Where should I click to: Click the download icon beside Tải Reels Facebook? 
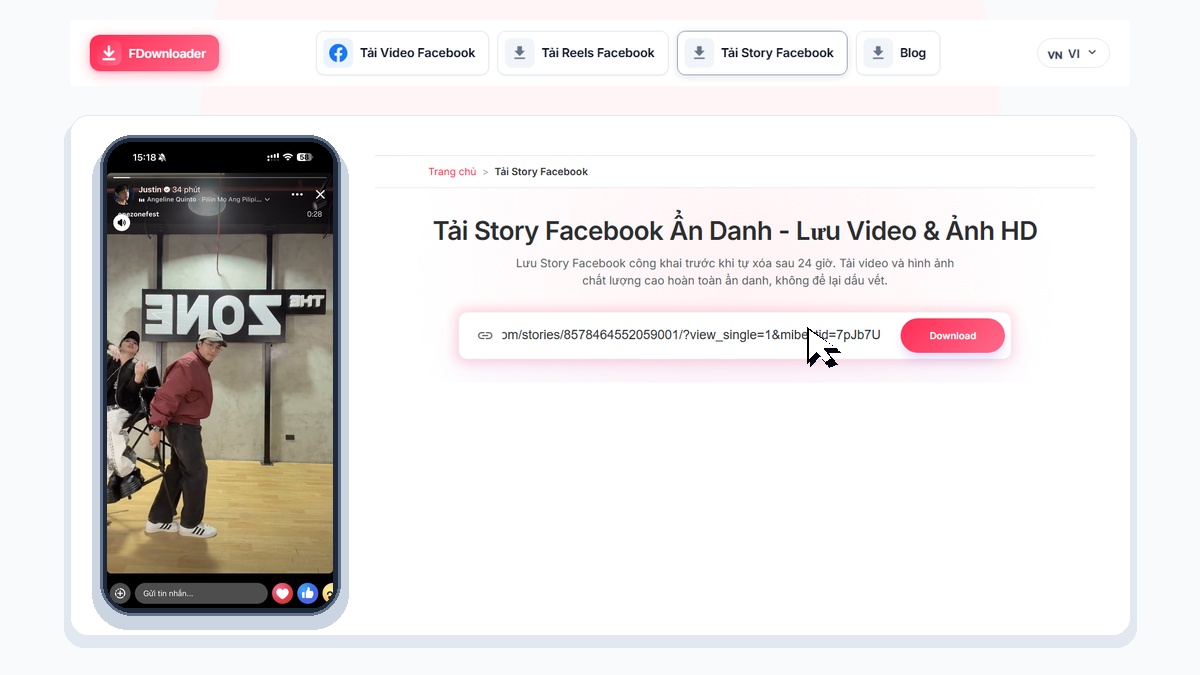(519, 53)
